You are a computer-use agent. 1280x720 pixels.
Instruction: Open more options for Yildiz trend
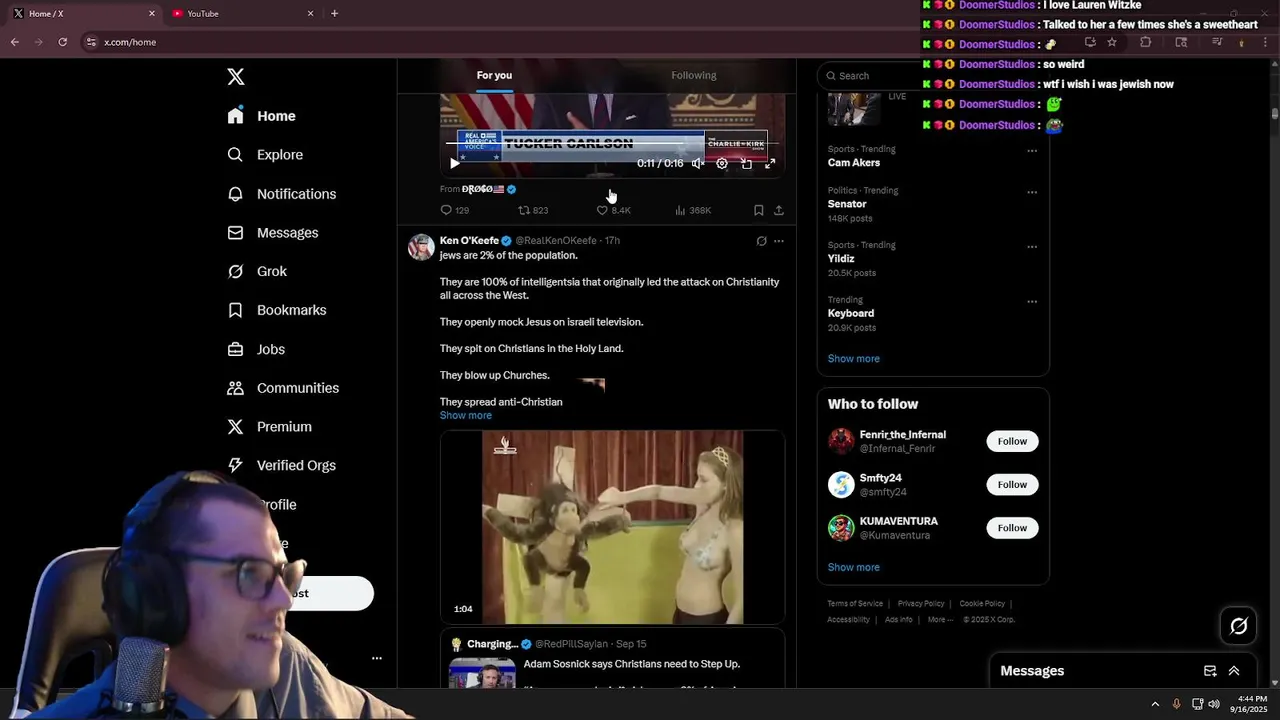pyautogui.click(x=1032, y=247)
